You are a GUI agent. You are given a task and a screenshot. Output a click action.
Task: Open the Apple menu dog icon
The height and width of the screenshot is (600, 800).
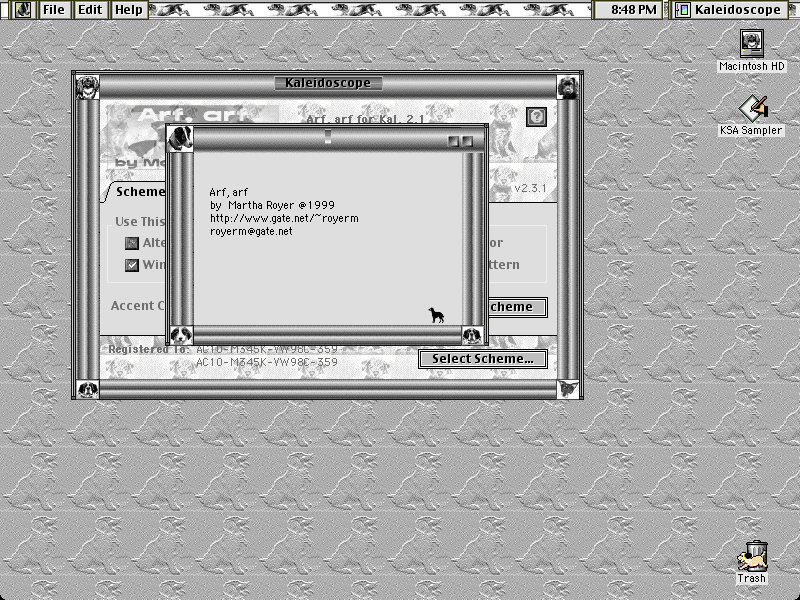tap(23, 10)
